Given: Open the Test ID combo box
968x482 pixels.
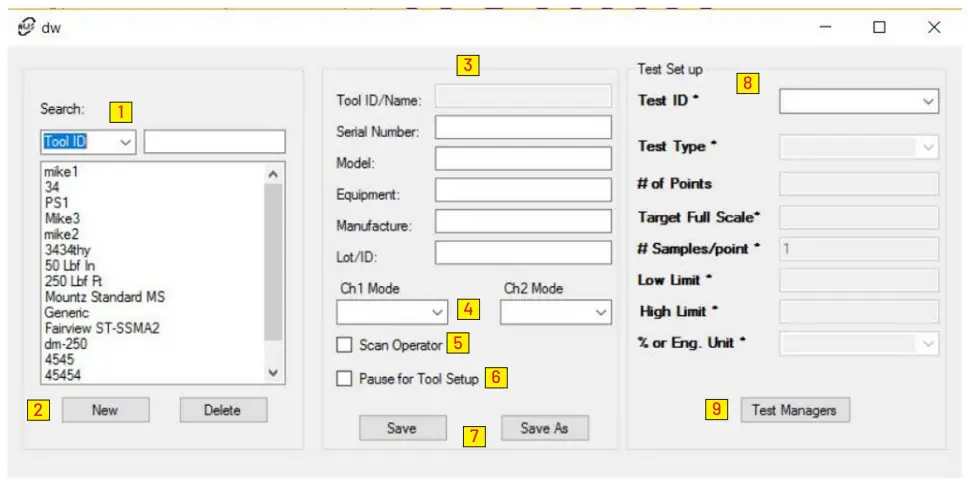Looking at the screenshot, I should (859, 101).
